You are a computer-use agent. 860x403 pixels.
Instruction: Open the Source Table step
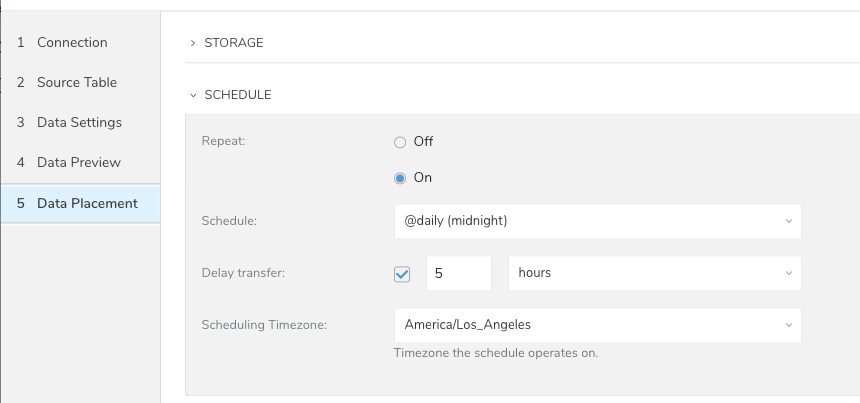(x=76, y=82)
